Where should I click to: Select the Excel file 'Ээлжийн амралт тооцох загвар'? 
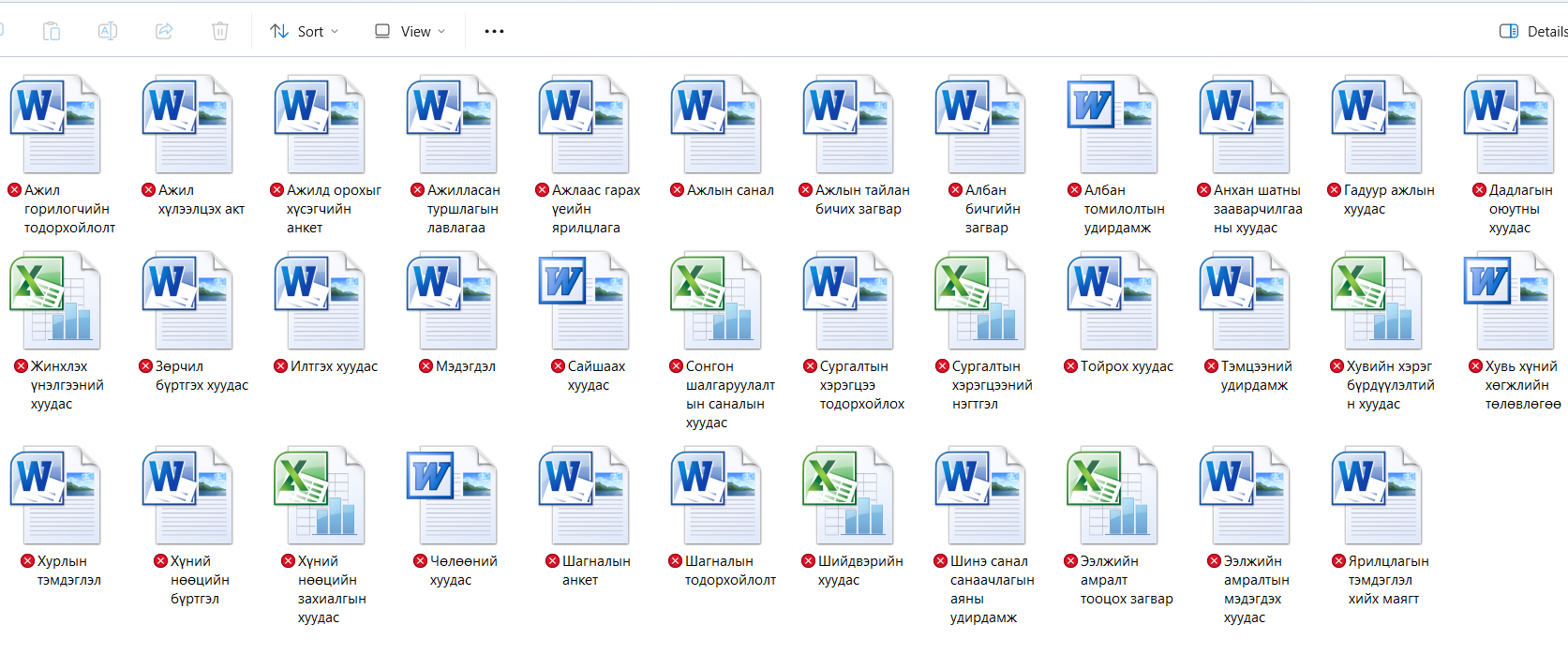tap(1112, 496)
